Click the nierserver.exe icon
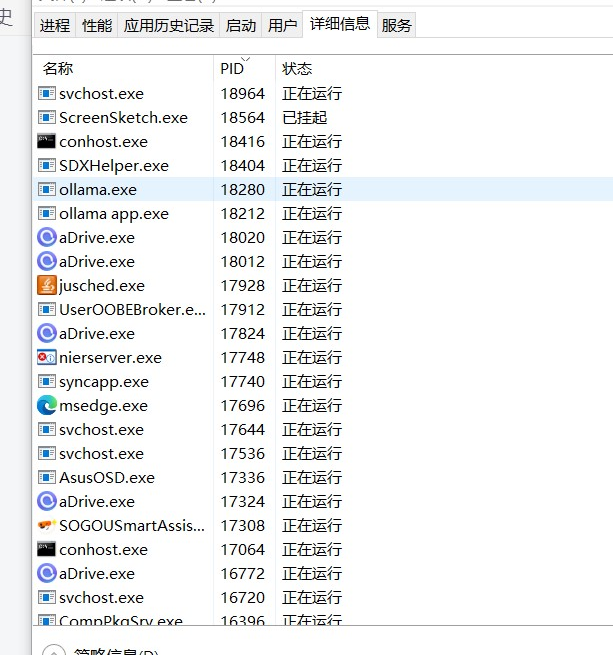Screen dimensions: 613x655 pos(46,358)
